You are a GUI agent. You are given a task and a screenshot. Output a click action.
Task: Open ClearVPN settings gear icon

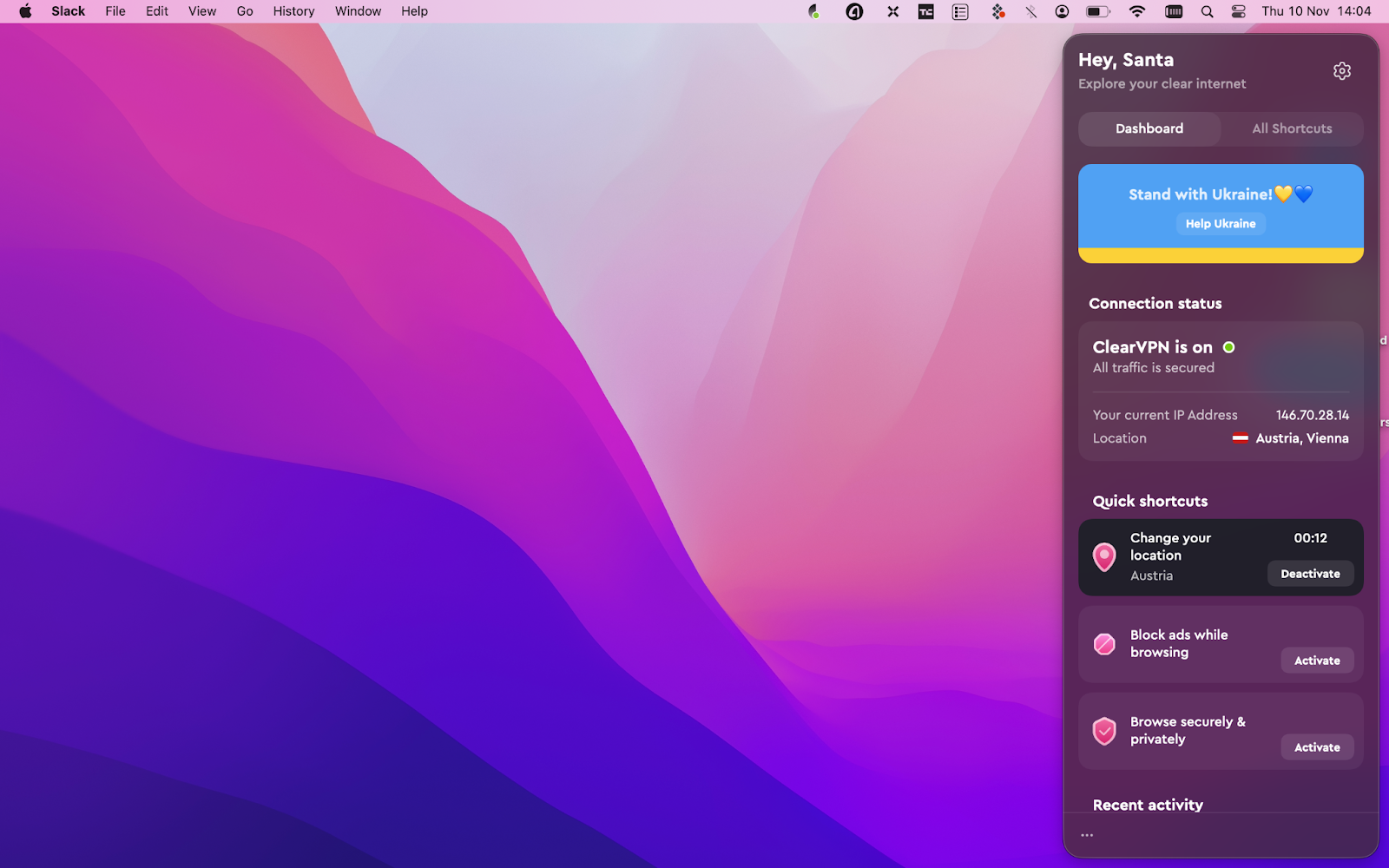(1341, 71)
